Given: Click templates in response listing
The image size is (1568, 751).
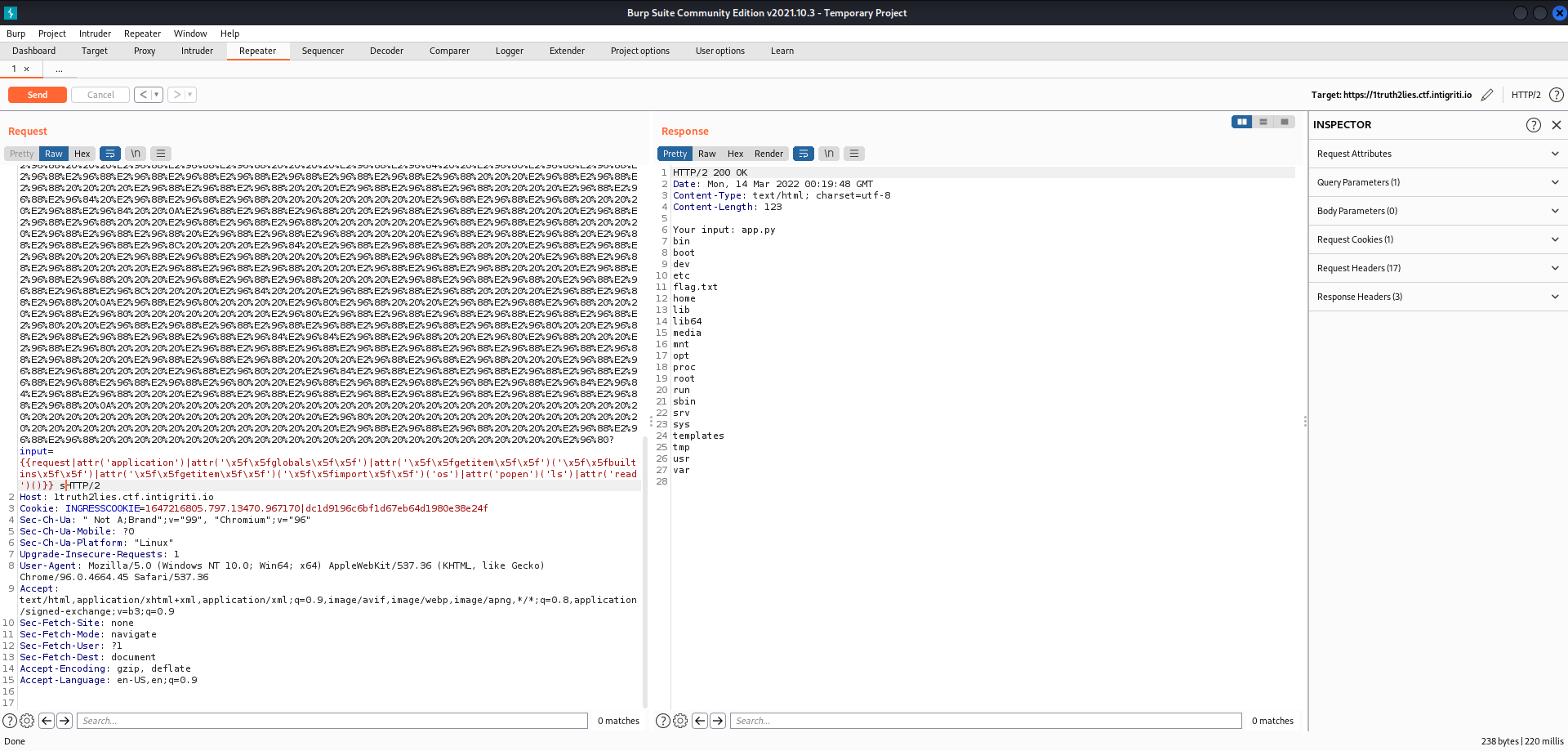Looking at the screenshot, I should (699, 436).
